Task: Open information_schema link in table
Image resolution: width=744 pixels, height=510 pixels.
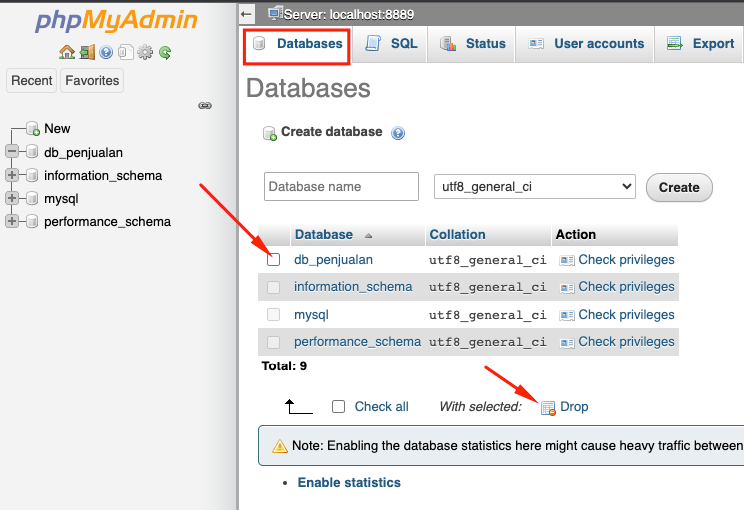Action: [353, 287]
